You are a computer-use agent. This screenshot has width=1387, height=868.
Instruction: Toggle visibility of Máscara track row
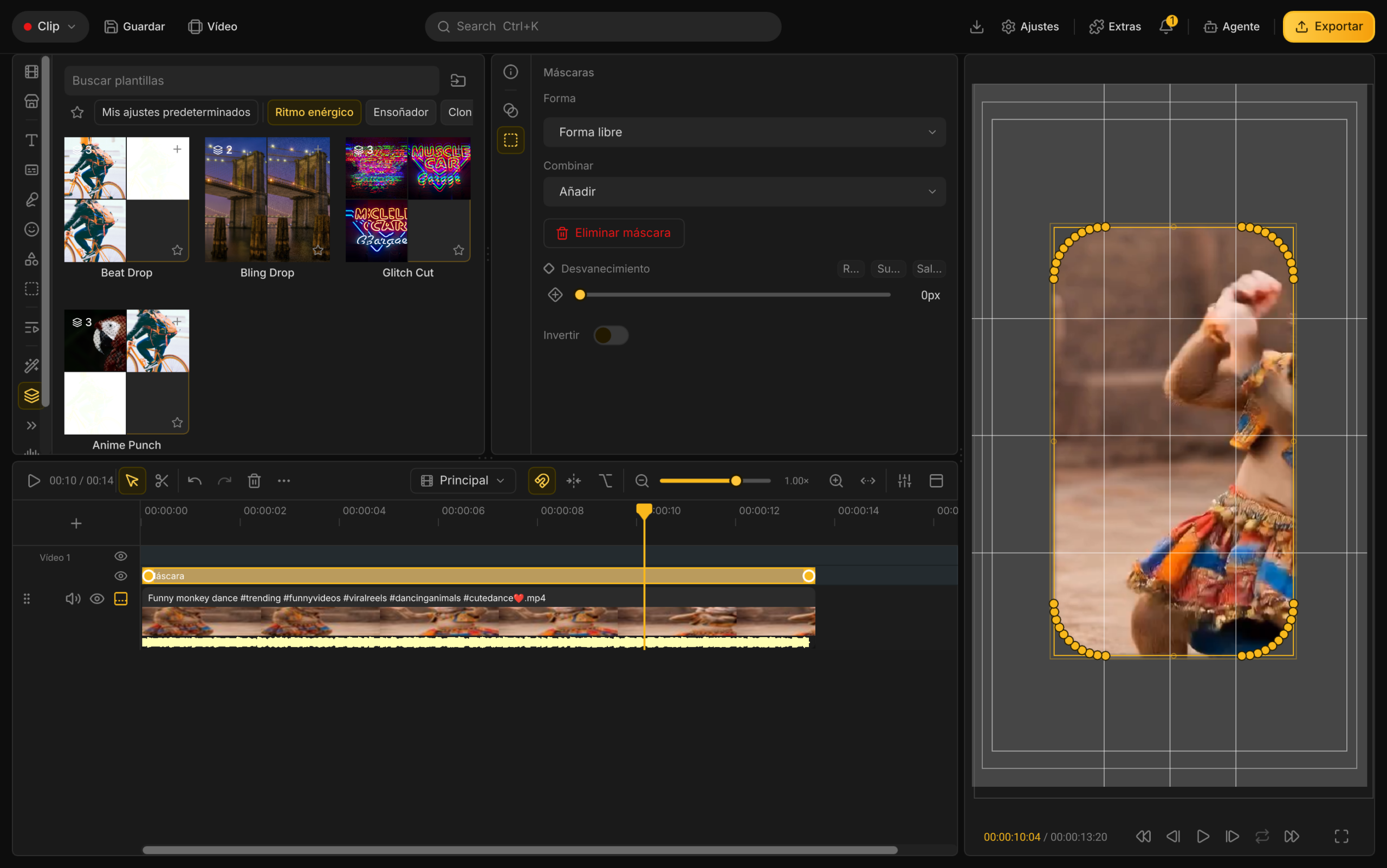click(x=121, y=576)
